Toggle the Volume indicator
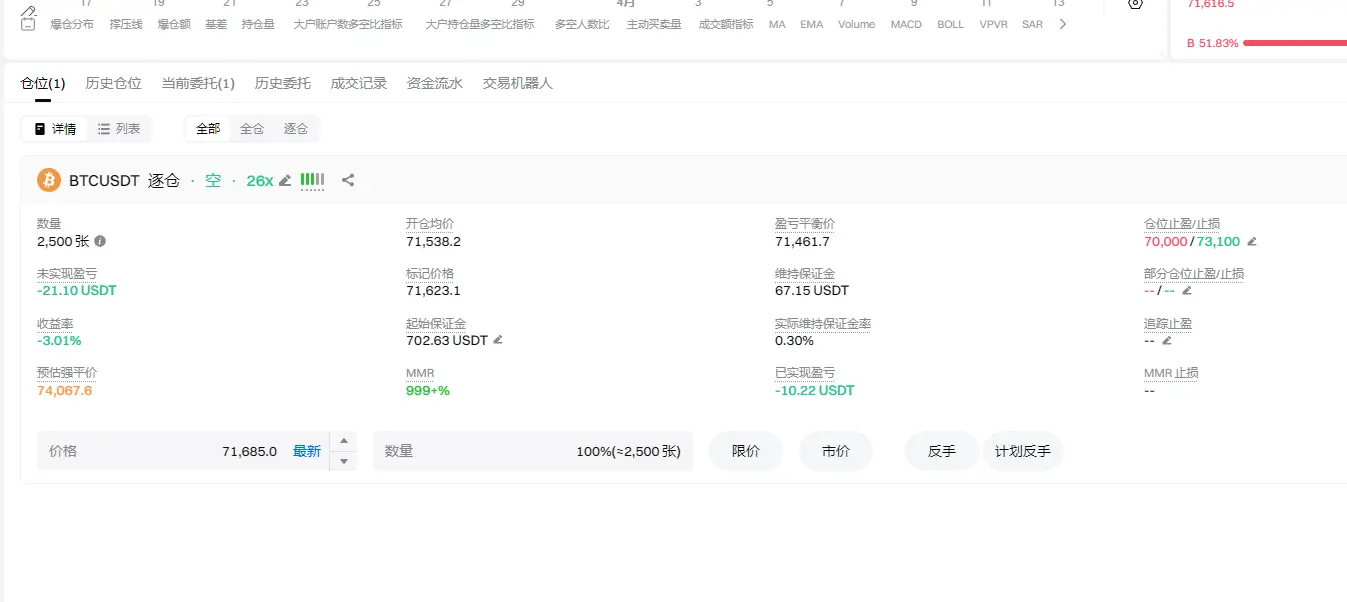 (857, 24)
